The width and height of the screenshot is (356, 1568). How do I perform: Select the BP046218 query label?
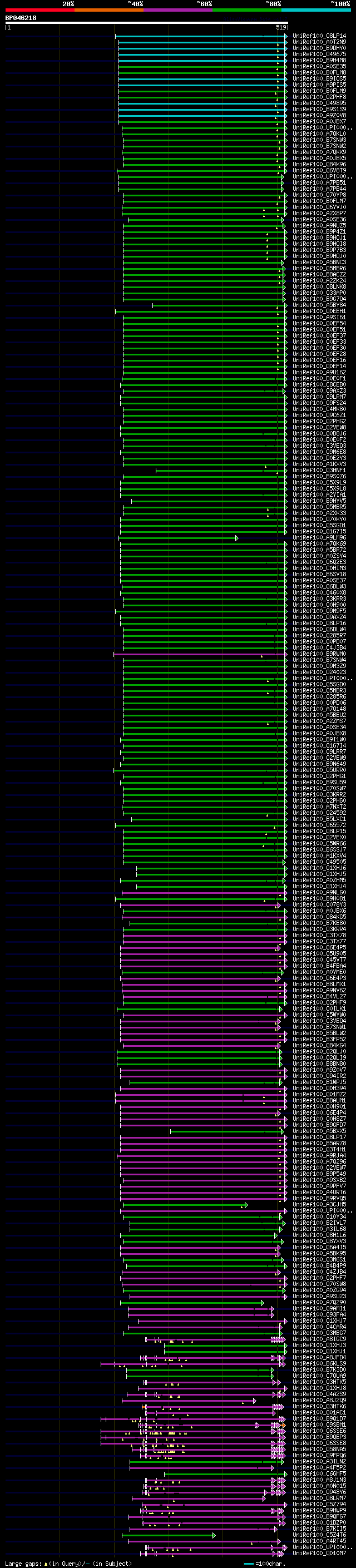coord(21,18)
